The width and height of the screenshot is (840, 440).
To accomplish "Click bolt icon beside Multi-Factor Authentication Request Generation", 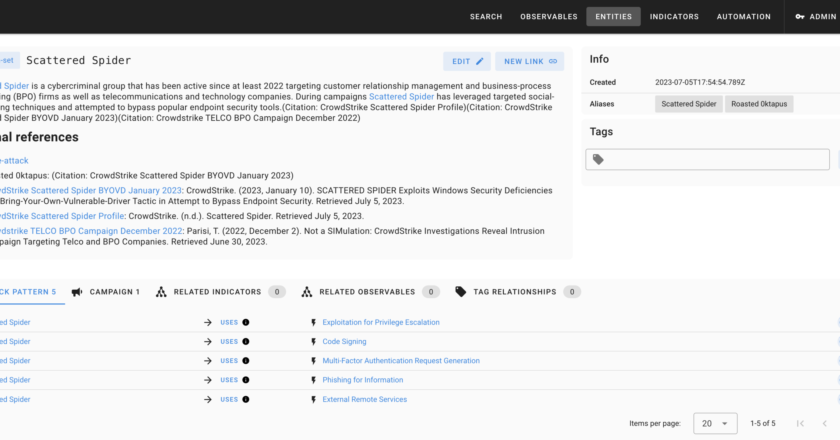I will (313, 361).
